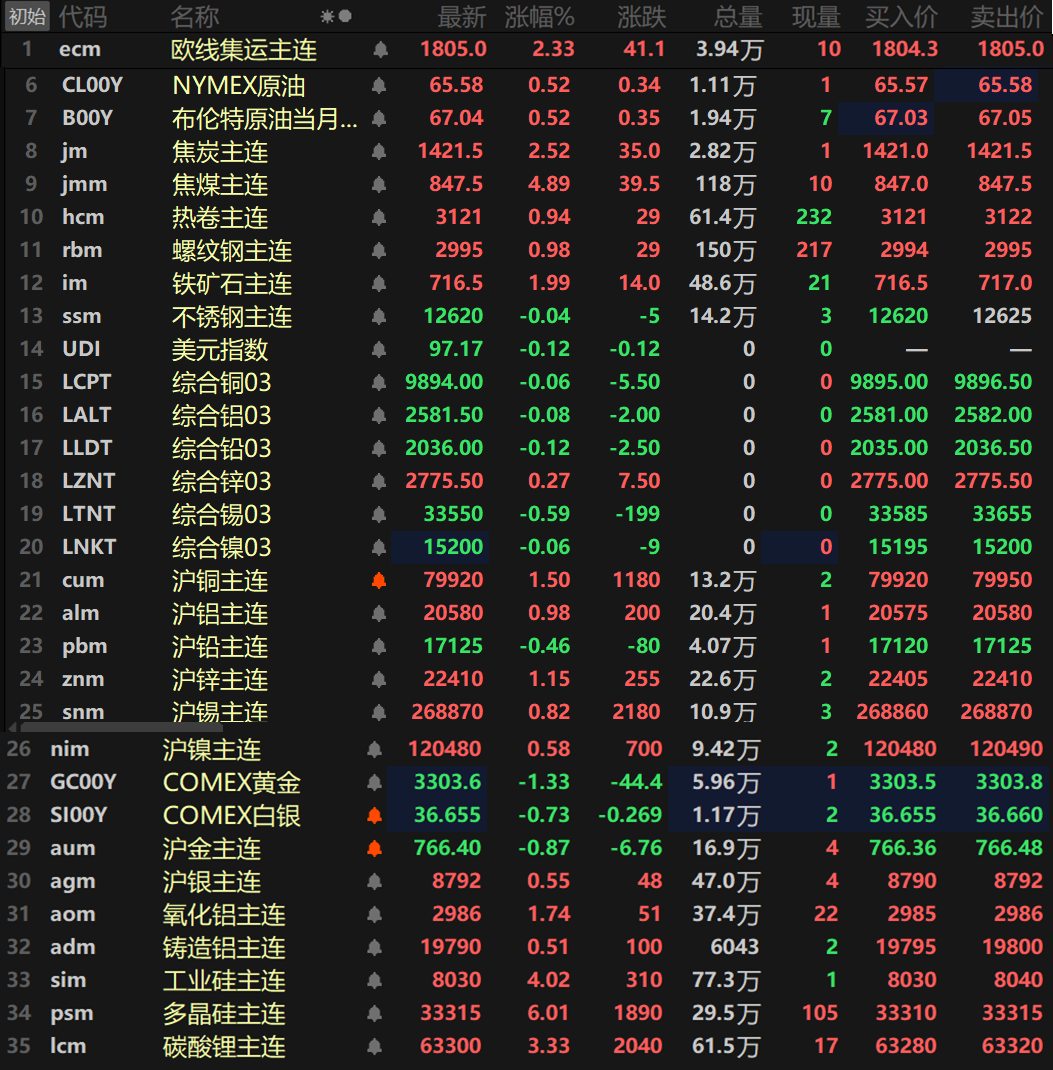Click the bell icon for 热卷主连
The width and height of the screenshot is (1053, 1070).
pyautogui.click(x=379, y=217)
